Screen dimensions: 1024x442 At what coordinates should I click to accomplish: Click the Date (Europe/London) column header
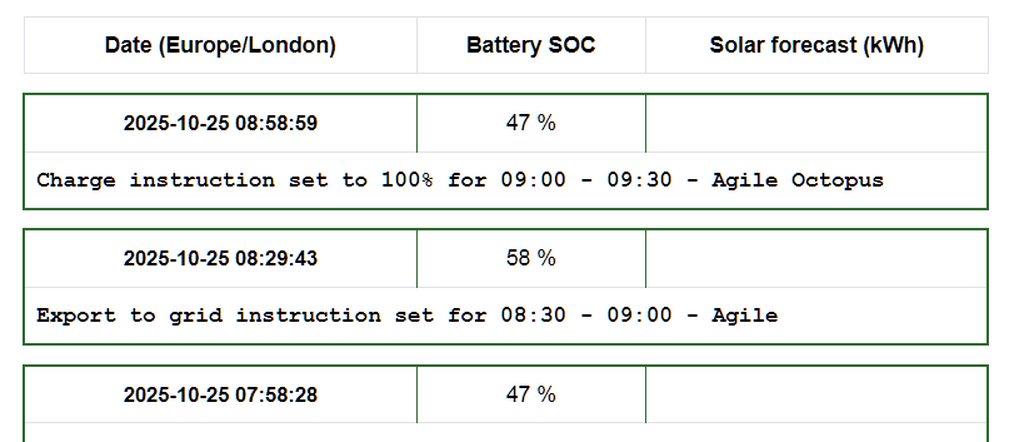[x=220, y=45]
